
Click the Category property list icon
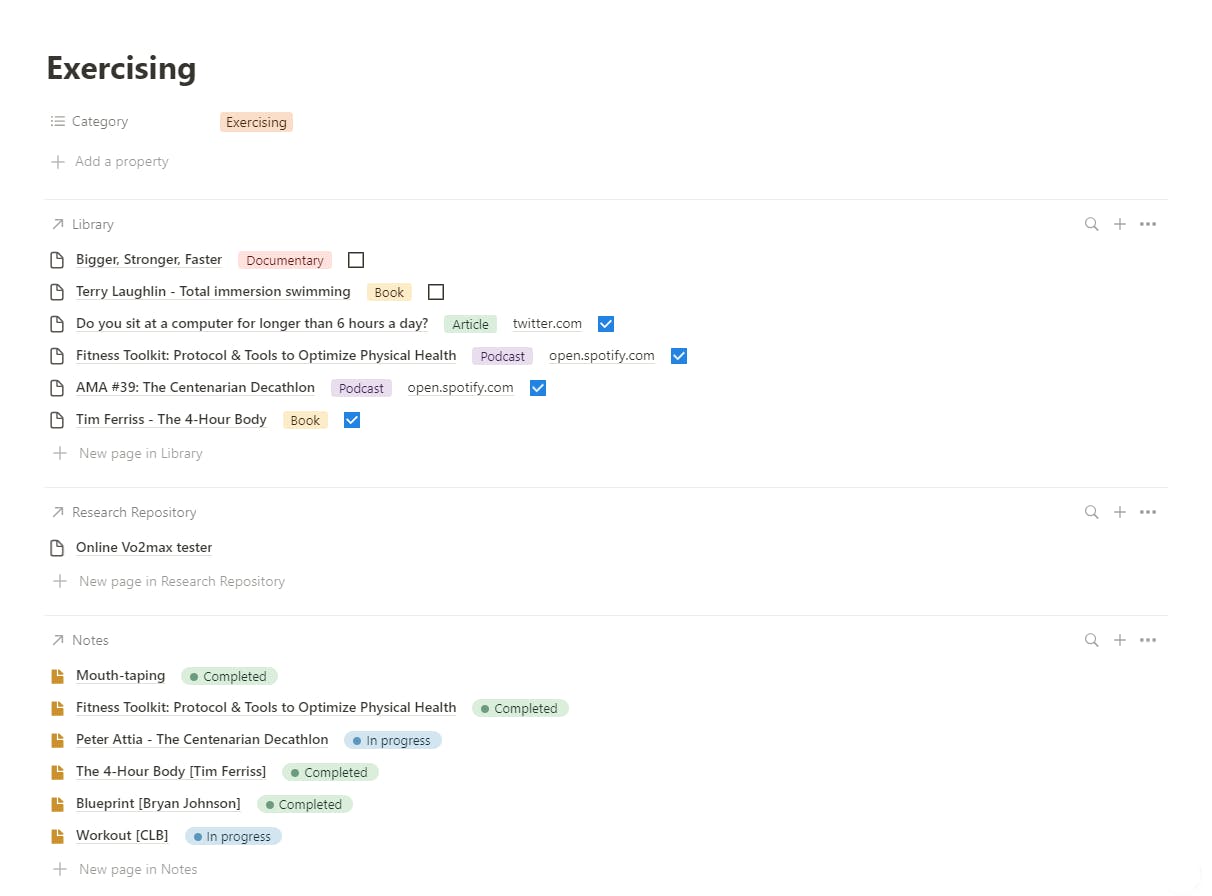(57, 121)
